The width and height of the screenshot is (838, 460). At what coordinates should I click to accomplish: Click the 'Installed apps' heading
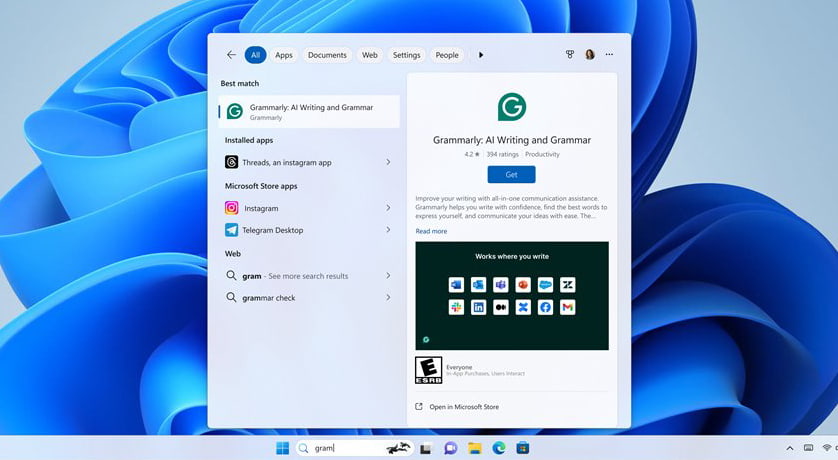point(249,140)
